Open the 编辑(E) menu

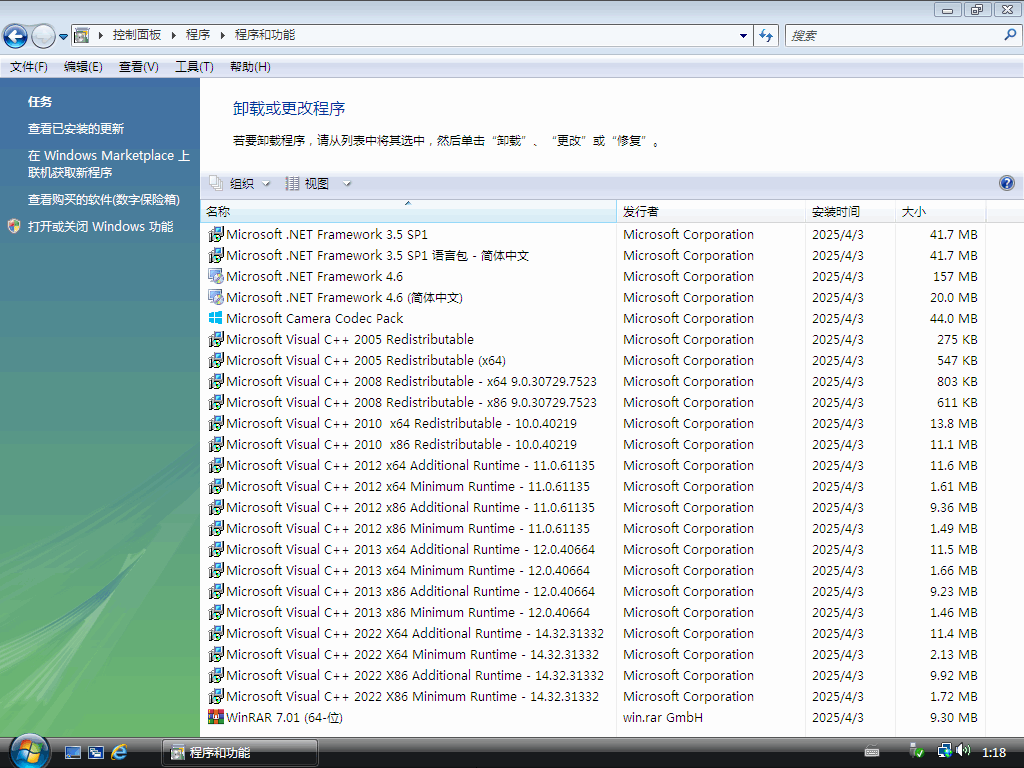(x=83, y=67)
